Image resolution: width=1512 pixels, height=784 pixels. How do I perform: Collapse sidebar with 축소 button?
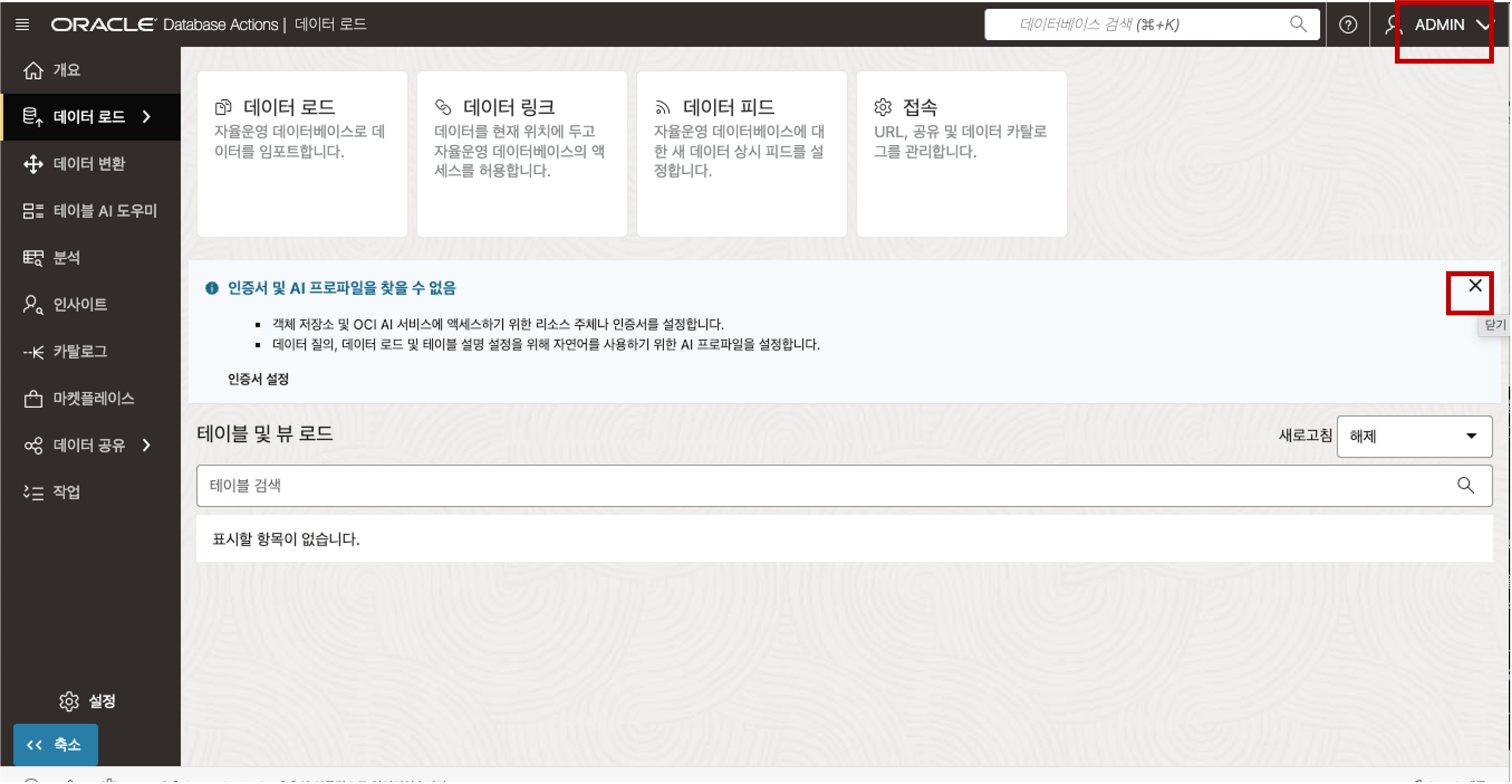click(55, 744)
